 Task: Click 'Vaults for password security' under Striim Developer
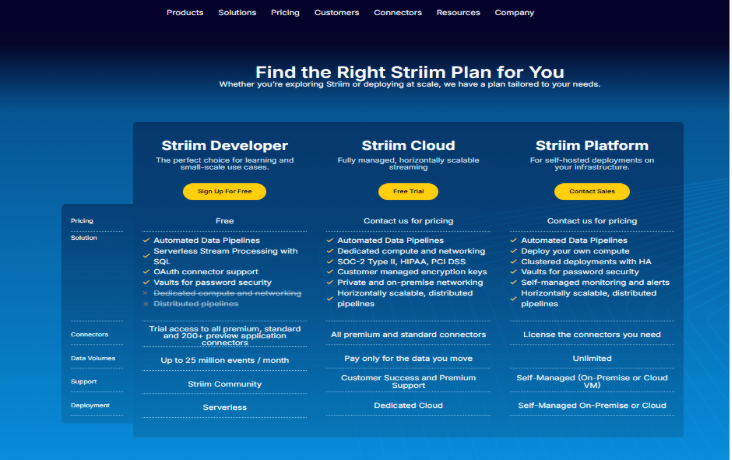(212, 283)
